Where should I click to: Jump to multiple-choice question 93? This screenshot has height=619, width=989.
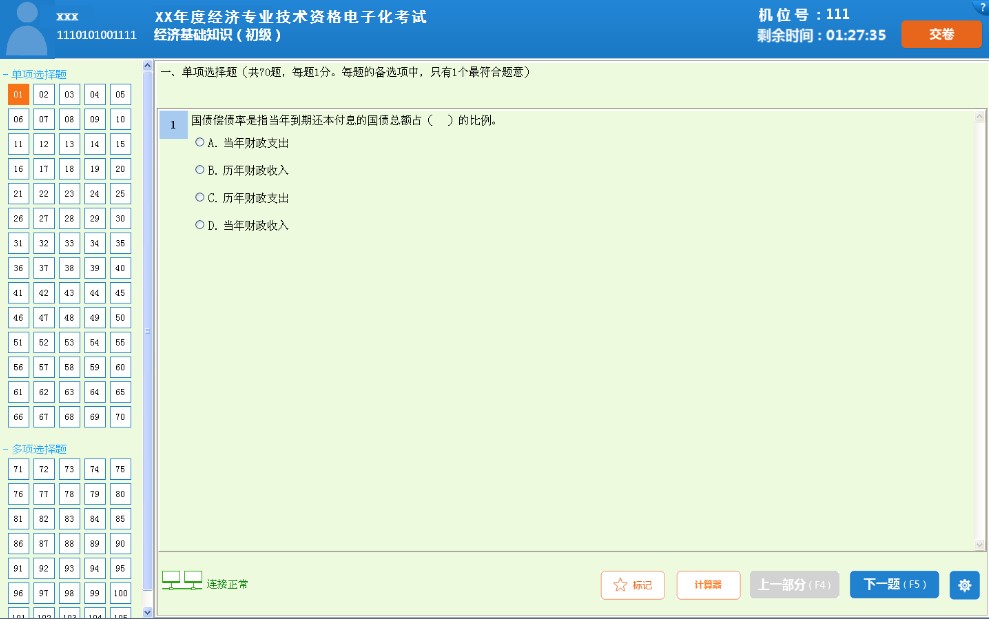click(x=69, y=569)
